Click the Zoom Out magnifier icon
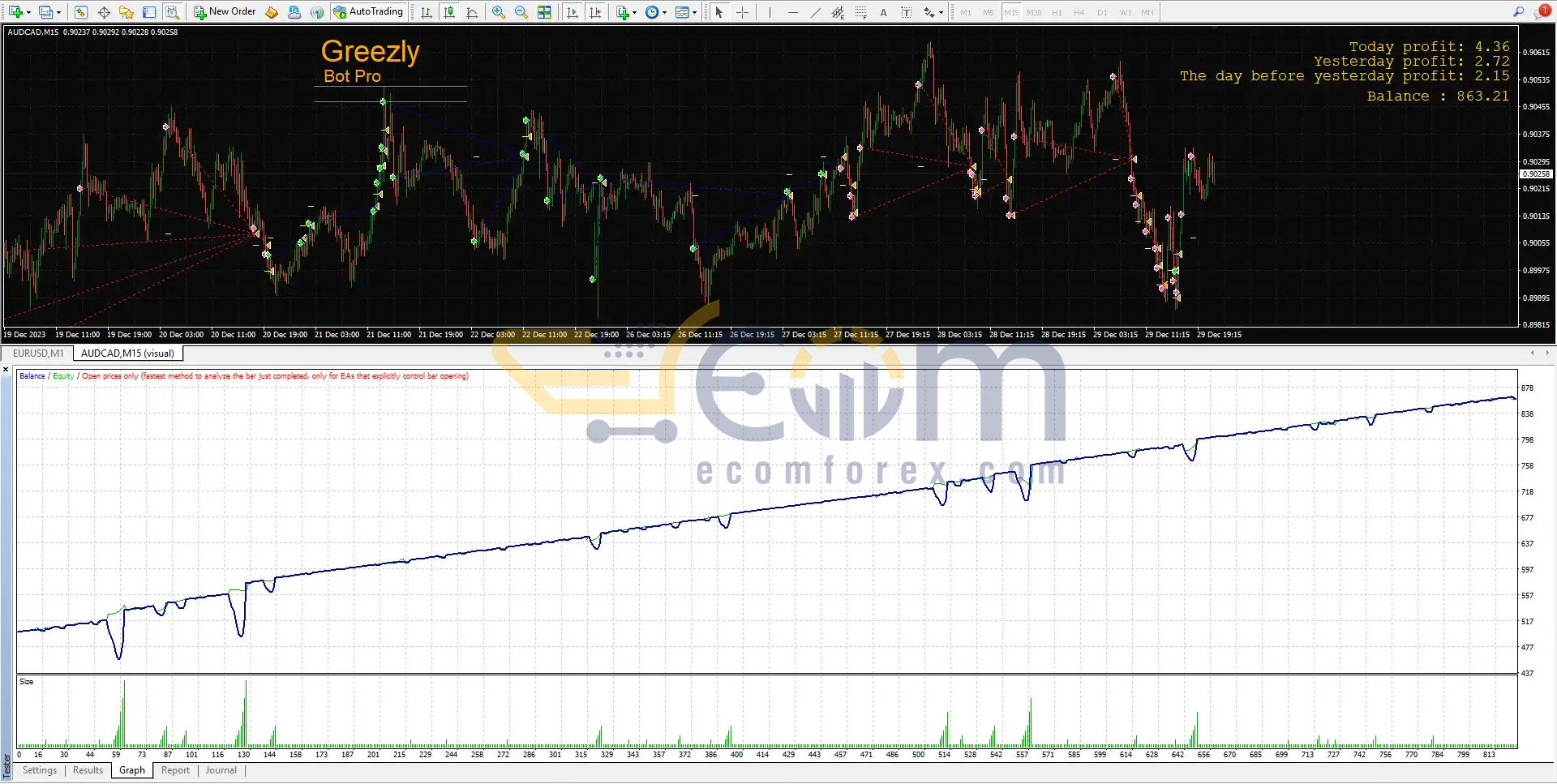Viewport: 1557px width, 784px height. (x=521, y=12)
